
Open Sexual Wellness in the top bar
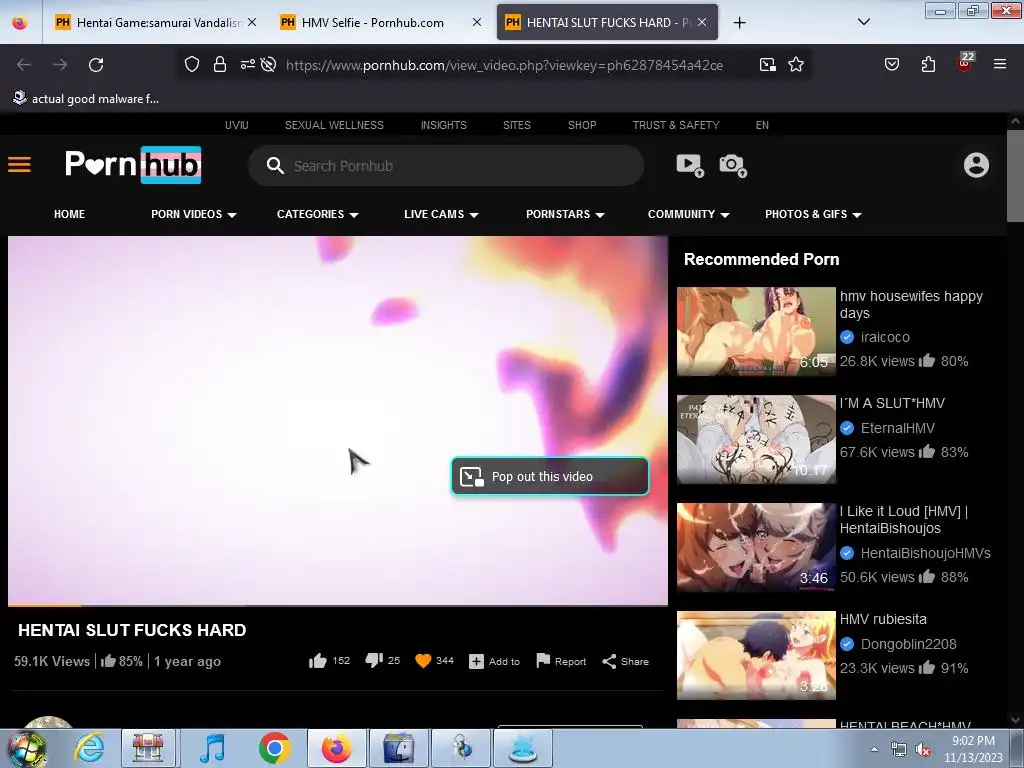pyautogui.click(x=334, y=125)
